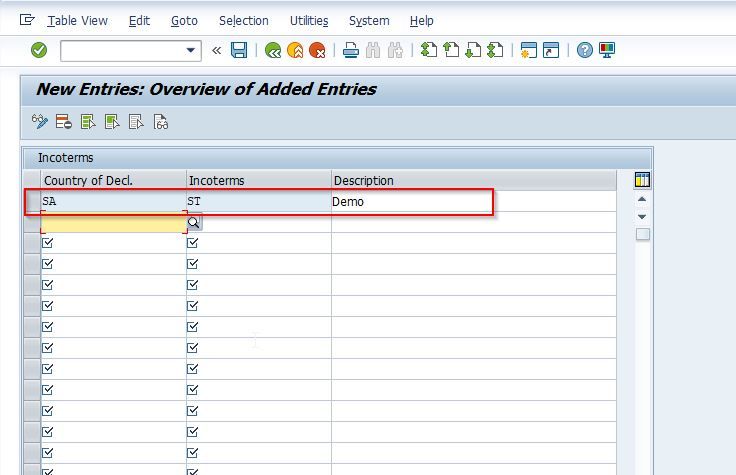Image resolution: width=736 pixels, height=475 pixels.
Task: Select the ST cell in Incoterms column
Action: coord(259,201)
